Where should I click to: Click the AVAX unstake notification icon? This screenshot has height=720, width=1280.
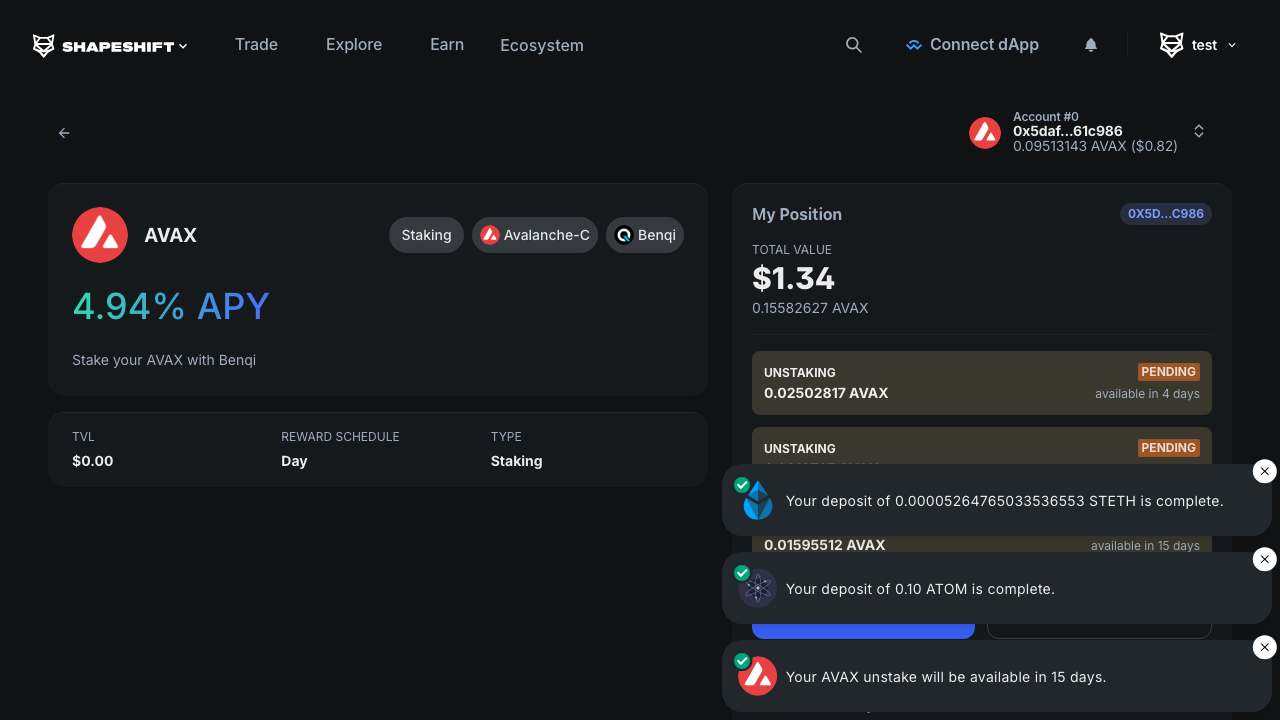757,677
